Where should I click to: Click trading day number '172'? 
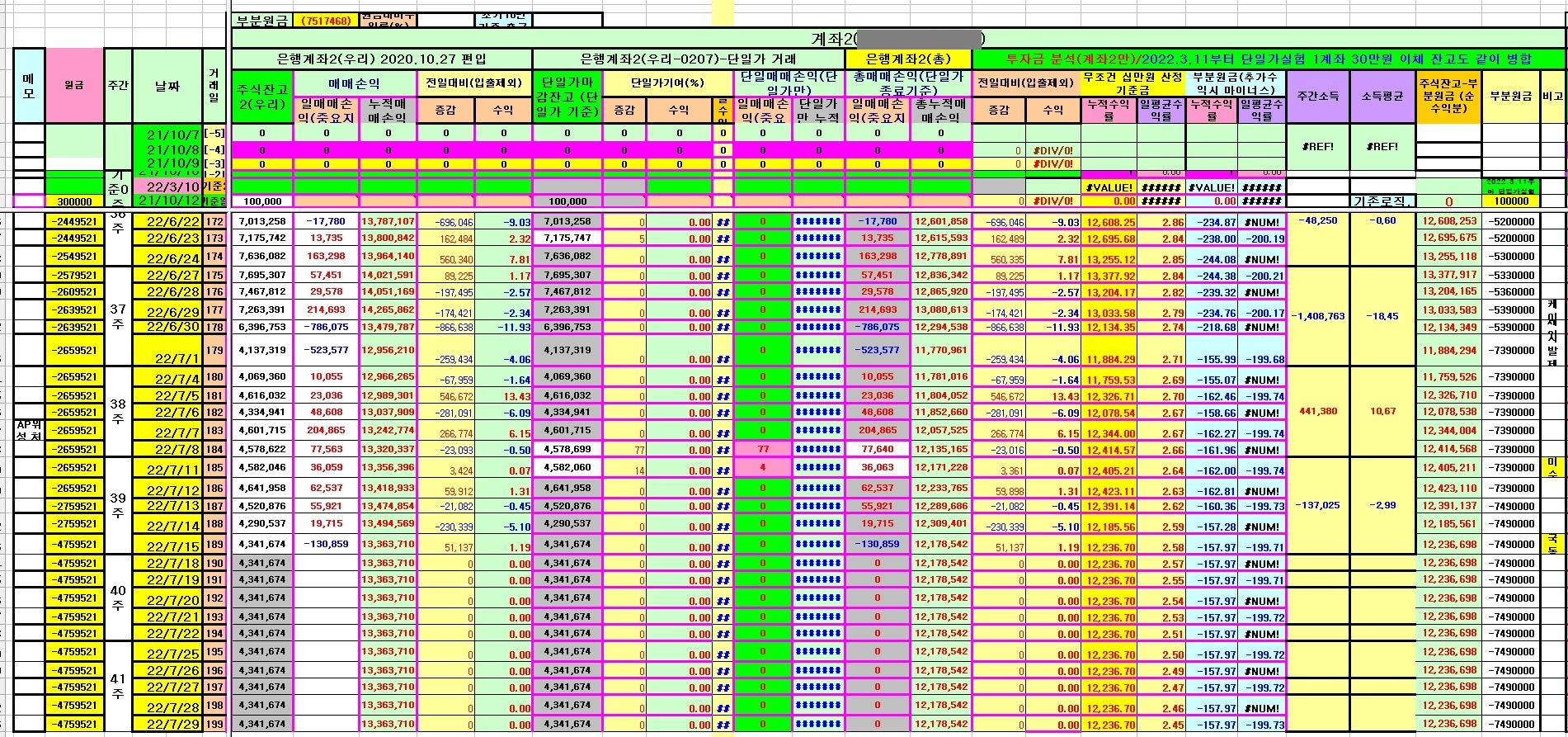click(214, 222)
